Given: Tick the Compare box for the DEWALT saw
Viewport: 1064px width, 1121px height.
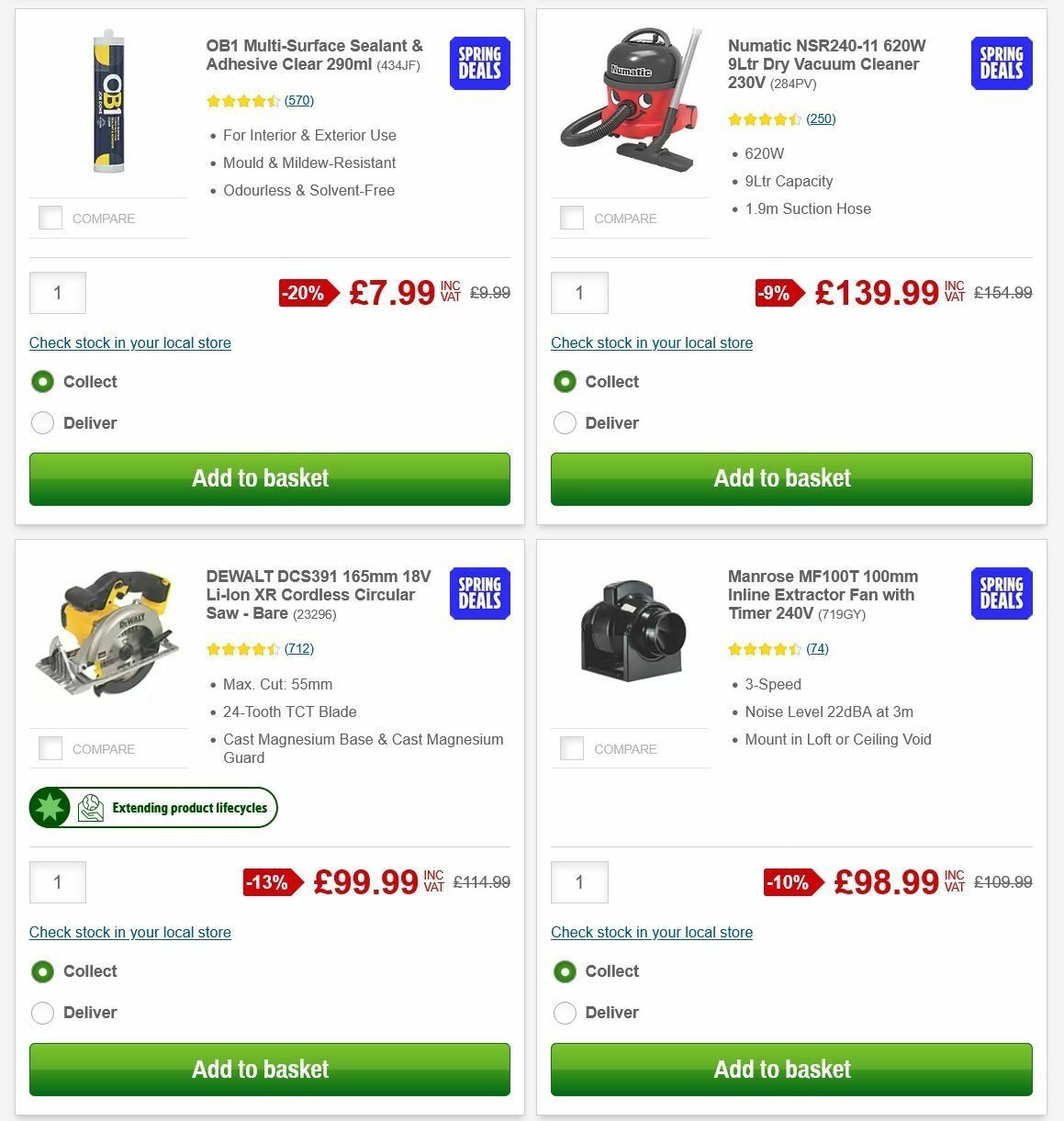Looking at the screenshot, I should (50, 747).
